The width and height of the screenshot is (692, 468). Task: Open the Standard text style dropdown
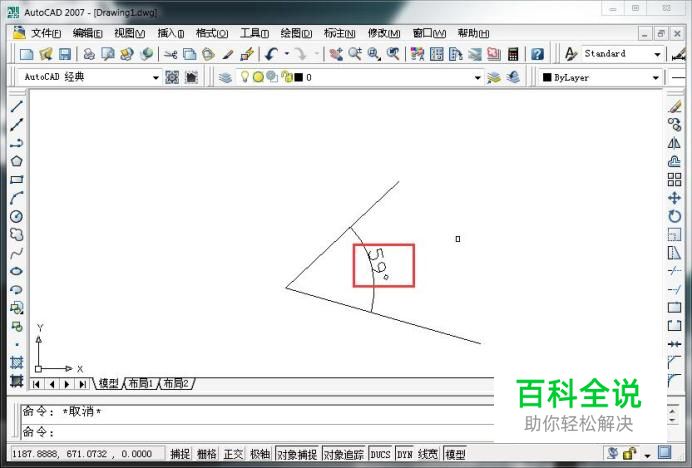(x=657, y=54)
